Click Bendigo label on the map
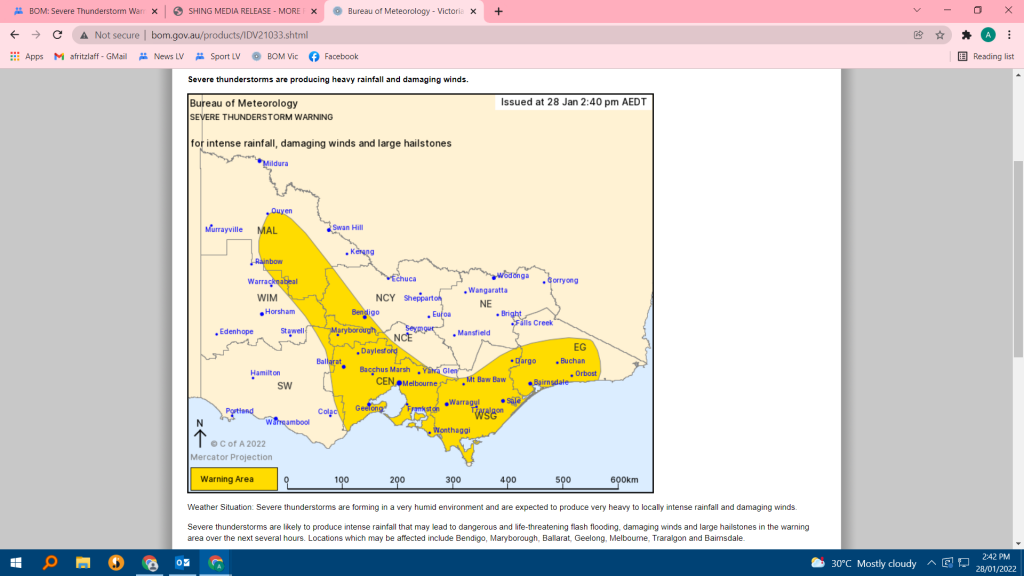1024x576 pixels. 365,312
